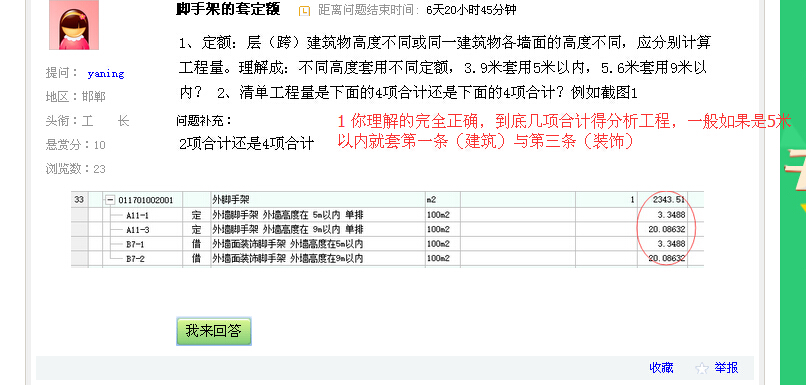Click the 定 type cell for A11-1

click(196, 215)
